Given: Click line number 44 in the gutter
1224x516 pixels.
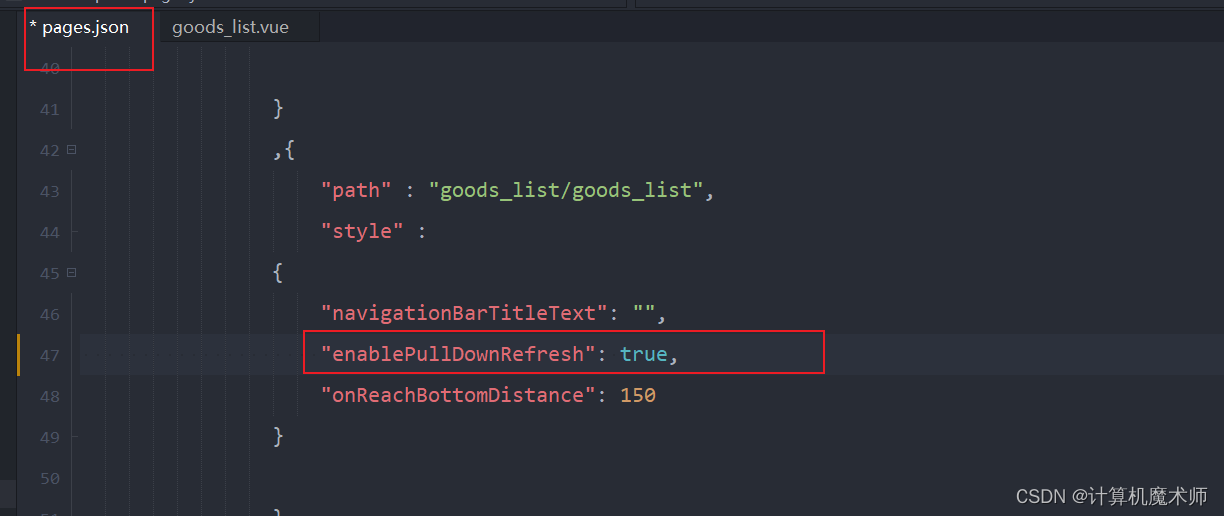Looking at the screenshot, I should tap(50, 232).
